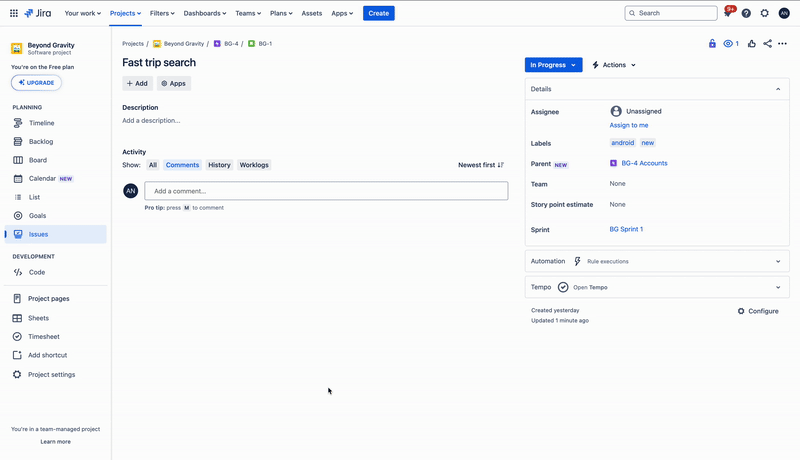
Task: Open the Dashboards menu
Action: tap(205, 13)
